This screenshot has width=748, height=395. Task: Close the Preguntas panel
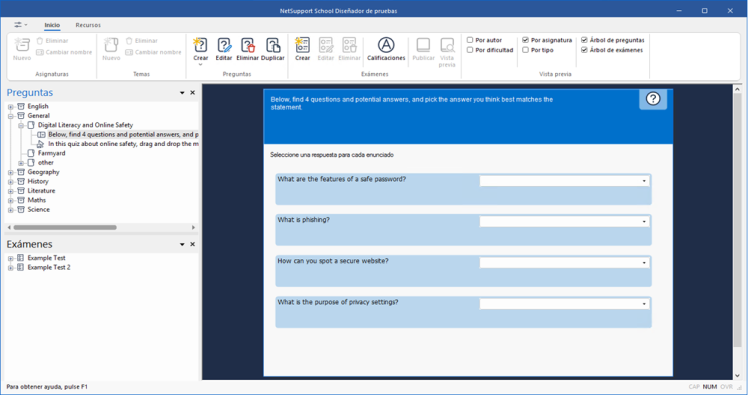[x=193, y=93]
